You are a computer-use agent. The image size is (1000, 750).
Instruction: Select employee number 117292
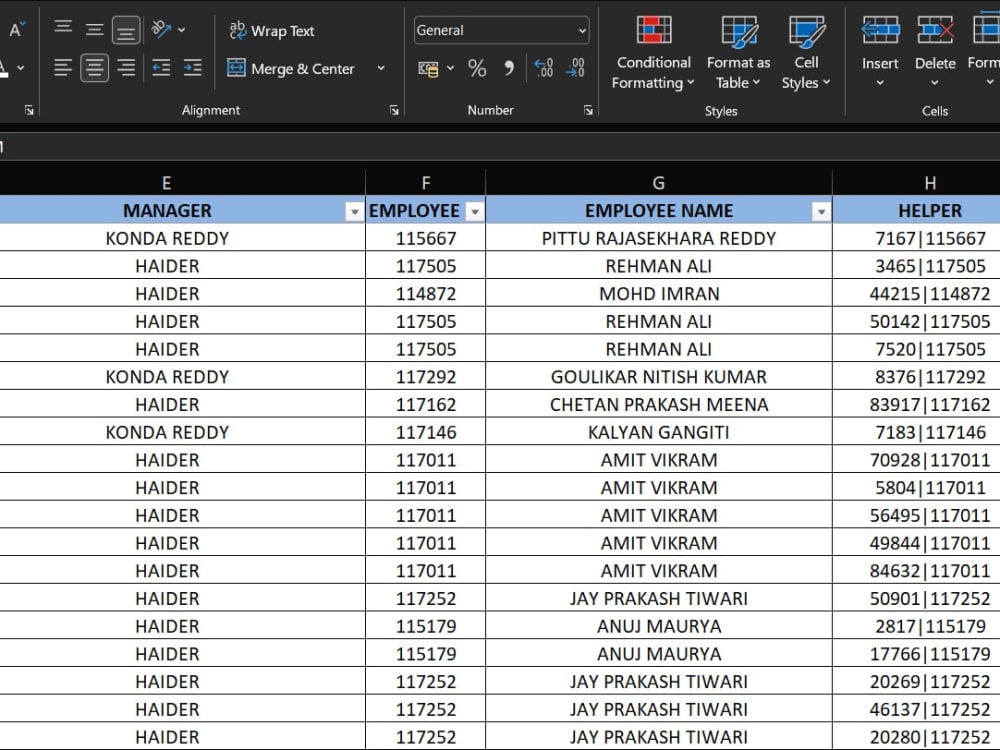pos(425,377)
